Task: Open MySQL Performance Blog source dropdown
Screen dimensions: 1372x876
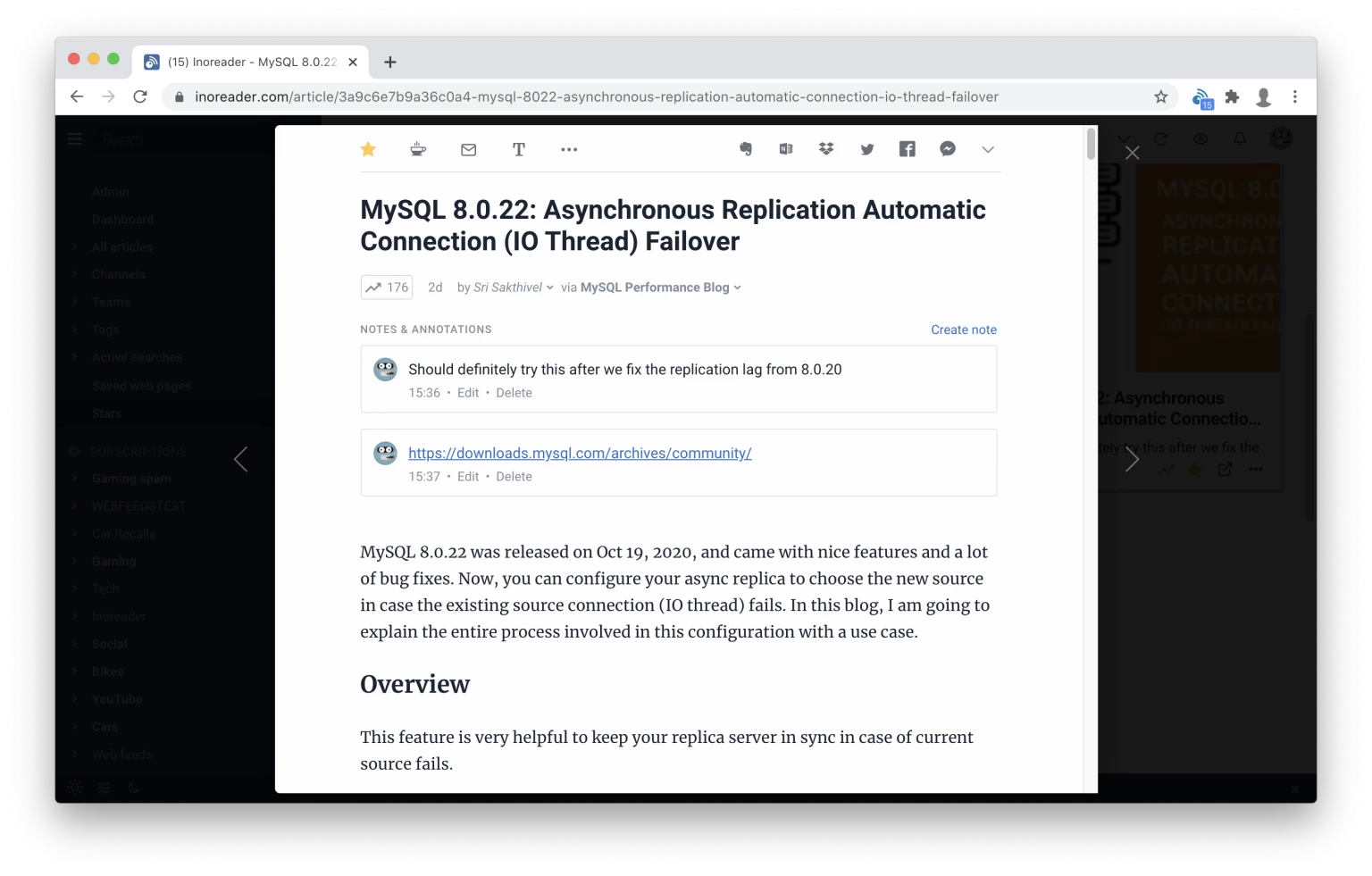Action: pyautogui.click(x=660, y=288)
